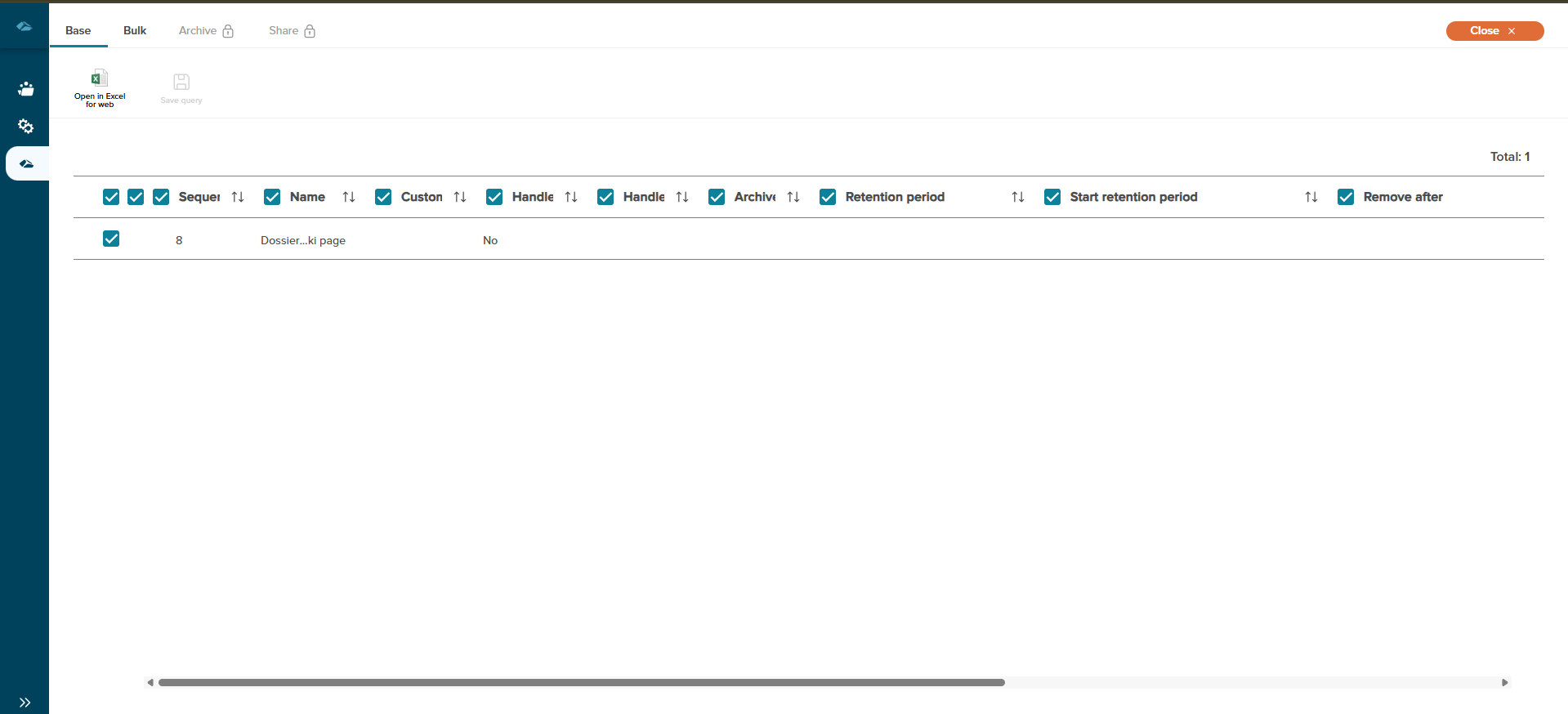Click the Remove after header label
Screen dimensions: 1568x714
[x=1403, y=197]
